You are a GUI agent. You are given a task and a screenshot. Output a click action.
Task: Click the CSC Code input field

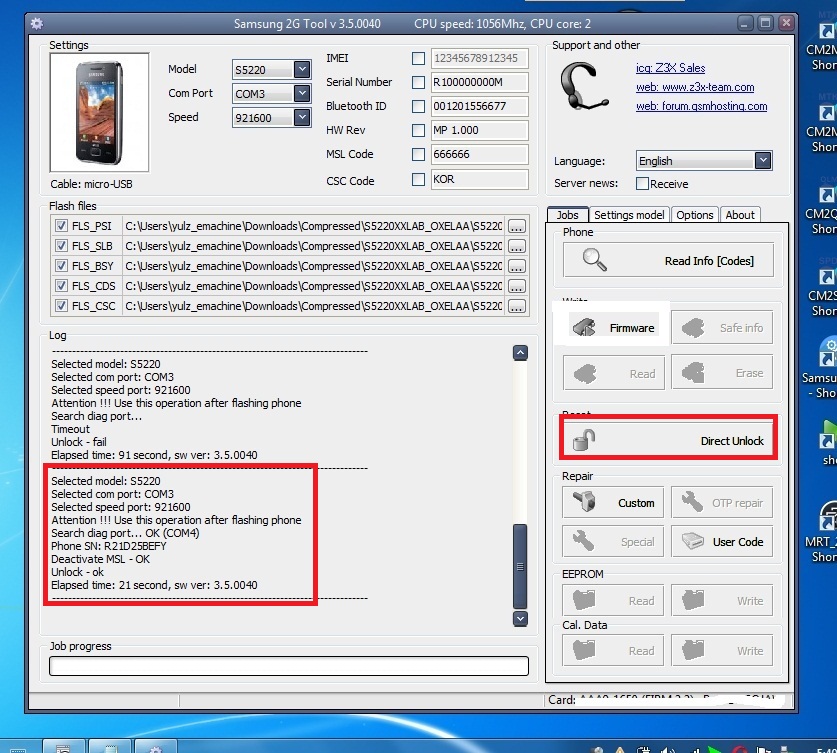(479, 179)
